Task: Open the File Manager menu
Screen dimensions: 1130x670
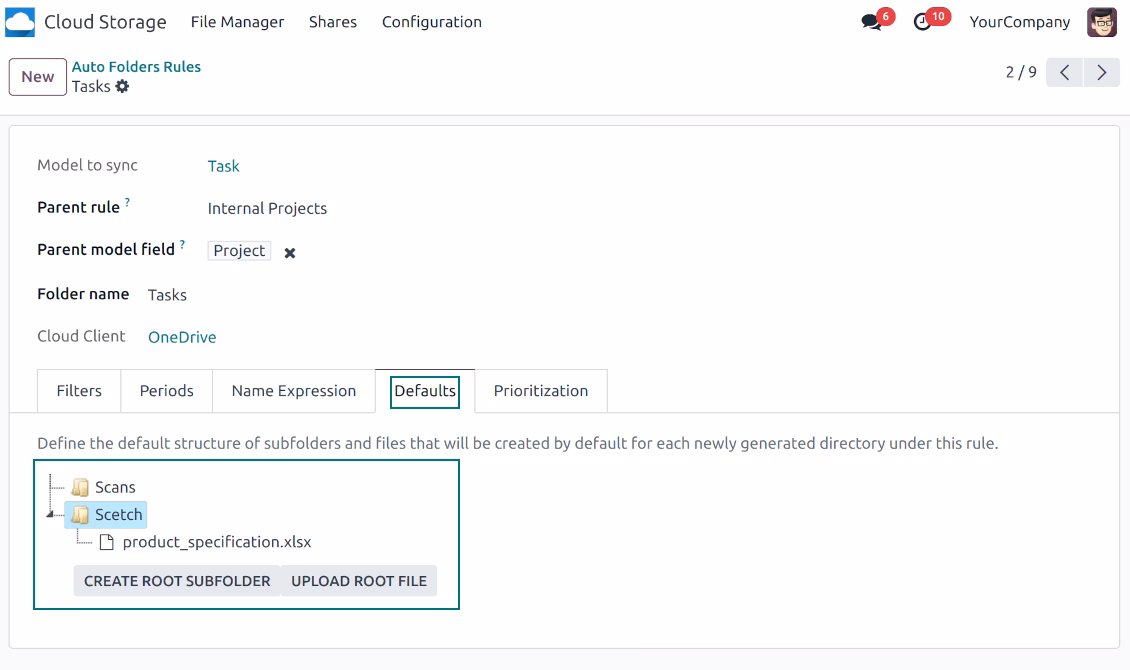Action: click(x=237, y=22)
